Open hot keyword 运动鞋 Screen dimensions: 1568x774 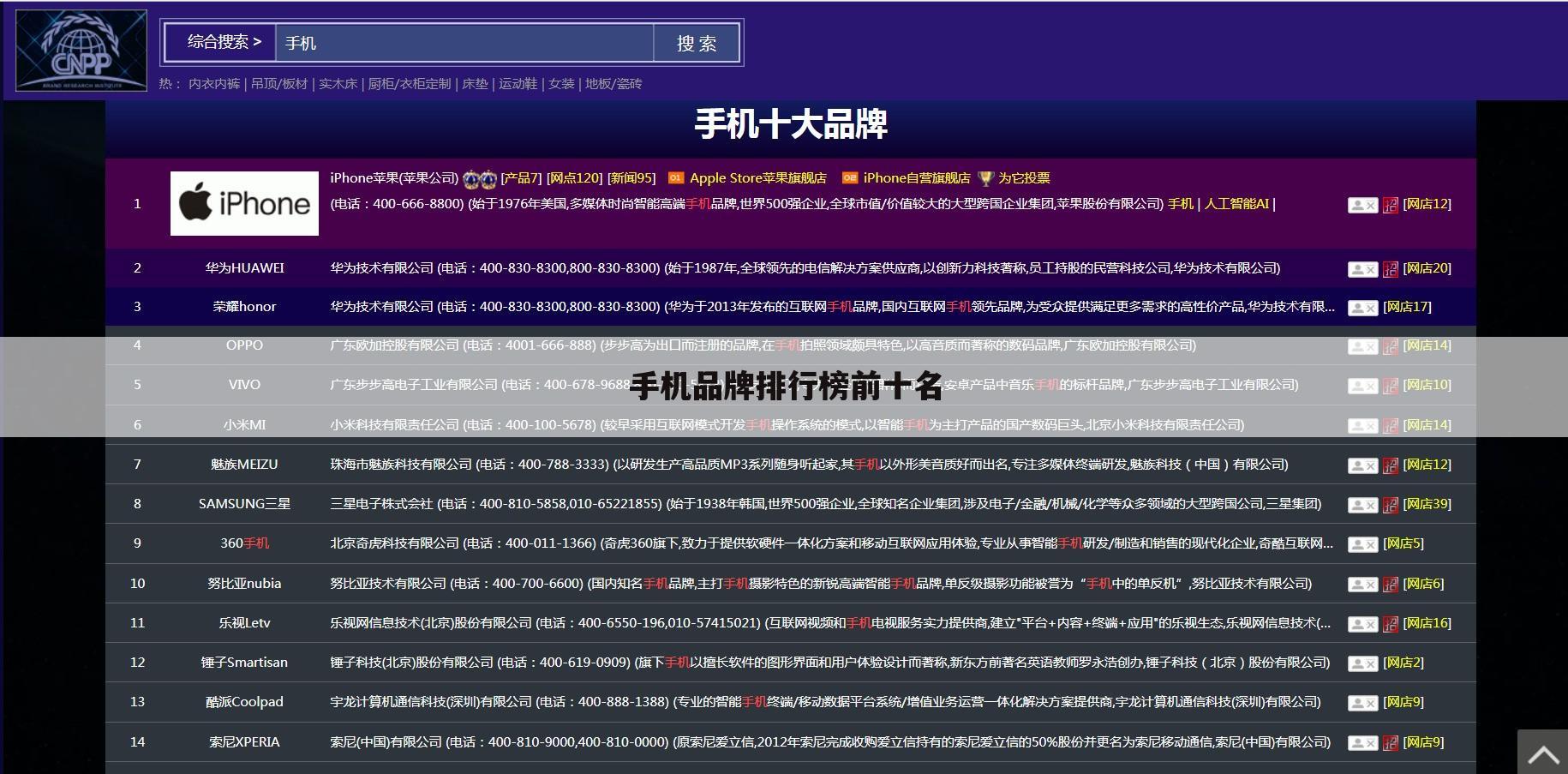pyautogui.click(x=518, y=84)
